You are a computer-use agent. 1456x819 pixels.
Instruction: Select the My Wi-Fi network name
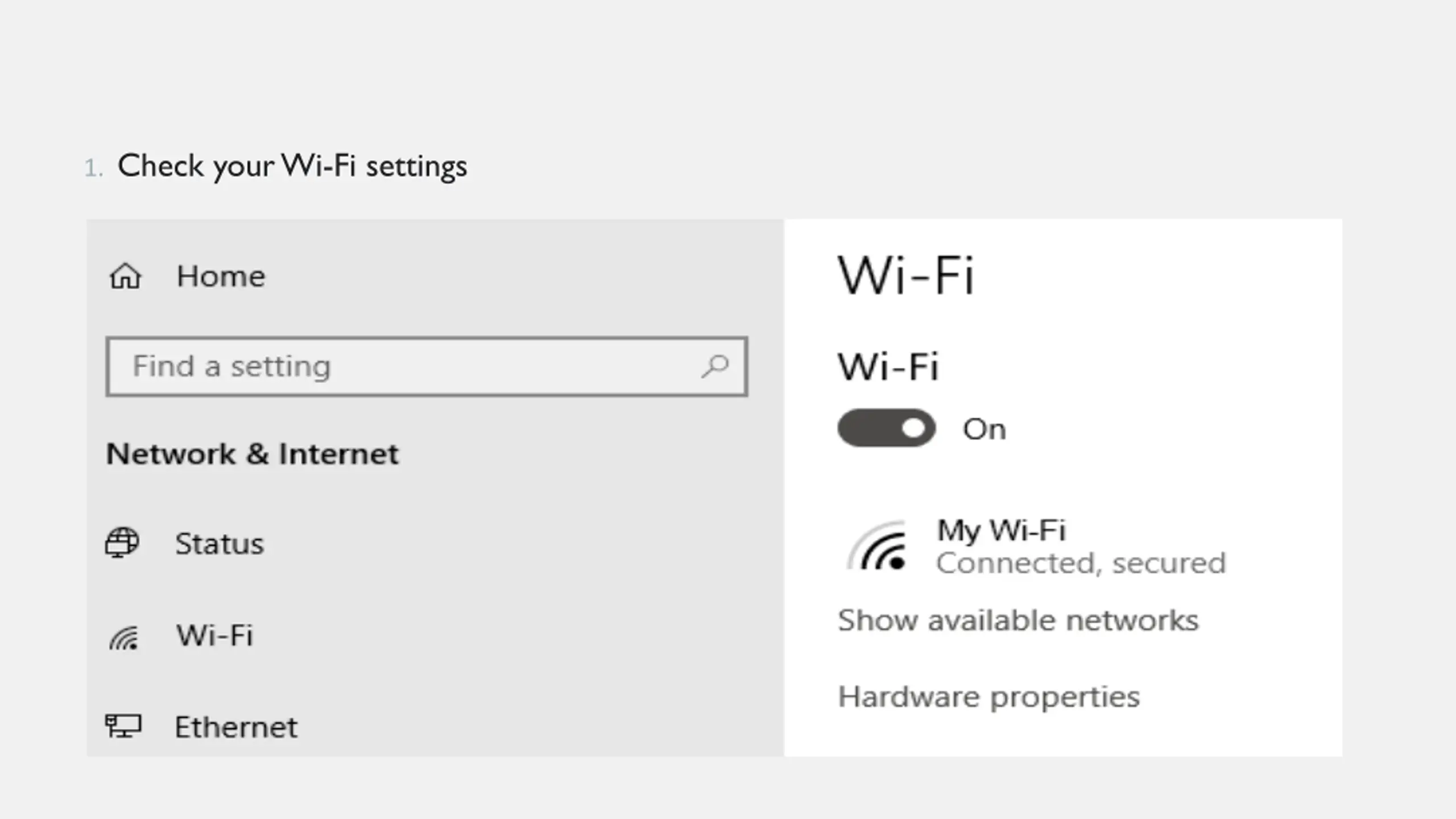[x=1001, y=531]
